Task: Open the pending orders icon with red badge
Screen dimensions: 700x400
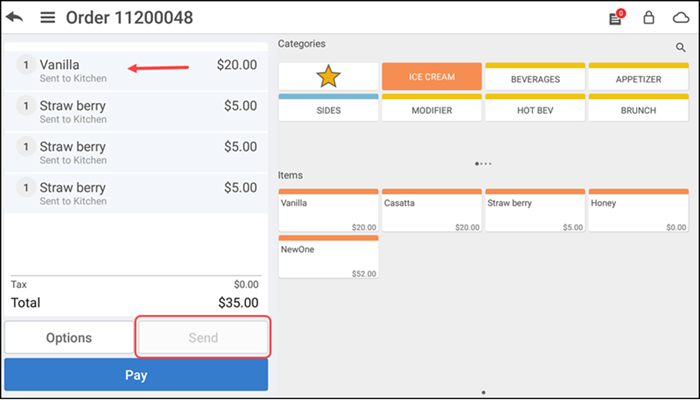Action: (x=616, y=18)
